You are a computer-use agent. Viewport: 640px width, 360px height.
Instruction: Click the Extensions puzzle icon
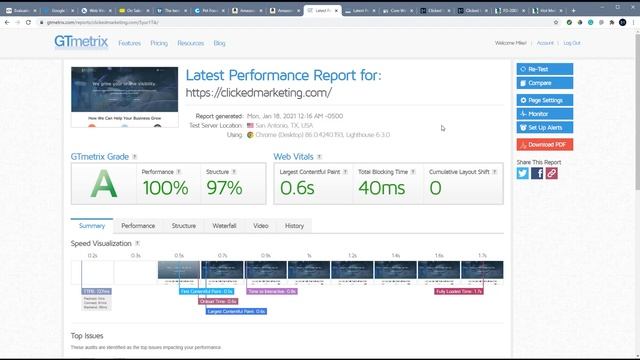click(611, 22)
